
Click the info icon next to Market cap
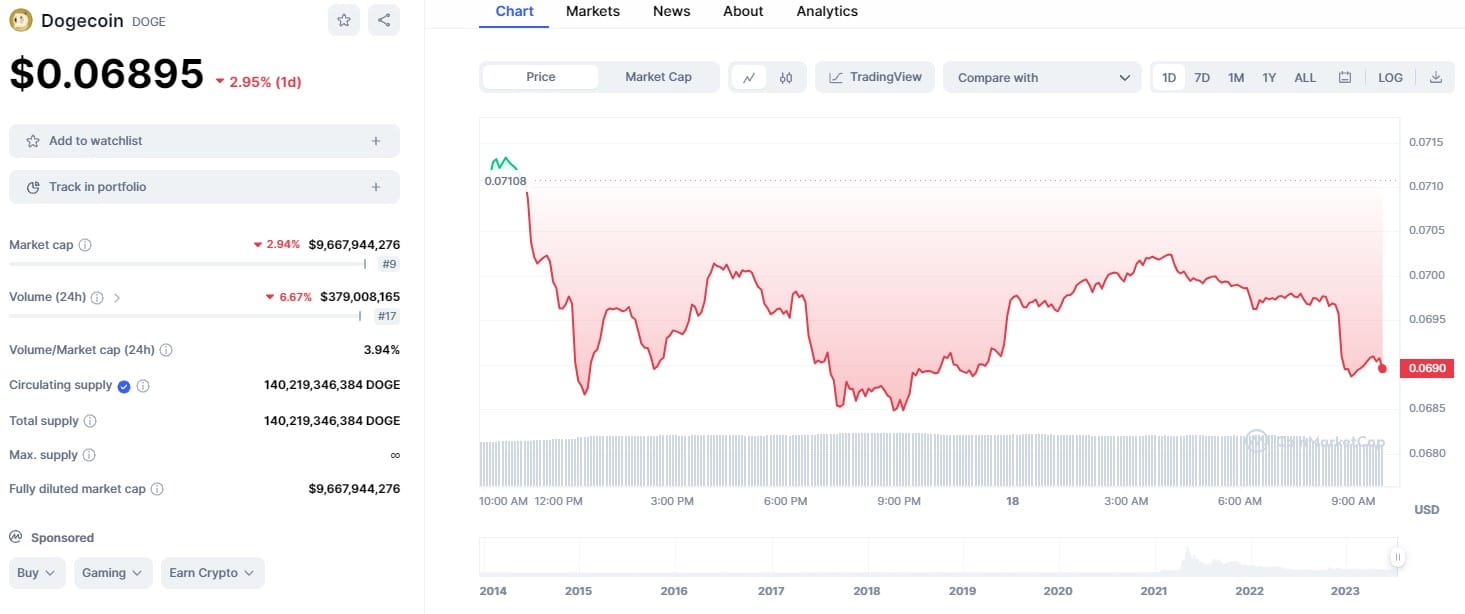tap(85, 245)
